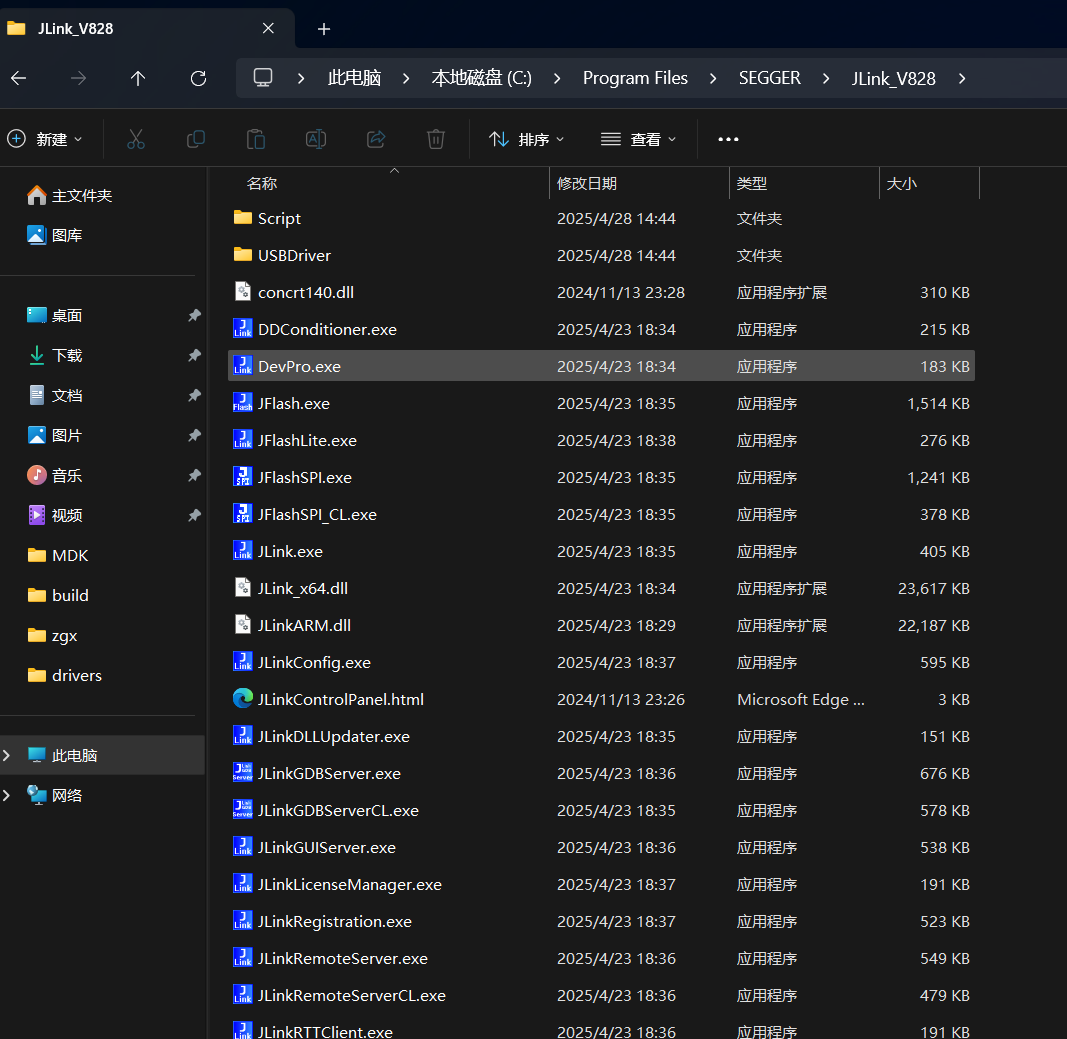Expand the 此电脑 tree node chevron
This screenshot has height=1039, width=1067.
point(7,755)
